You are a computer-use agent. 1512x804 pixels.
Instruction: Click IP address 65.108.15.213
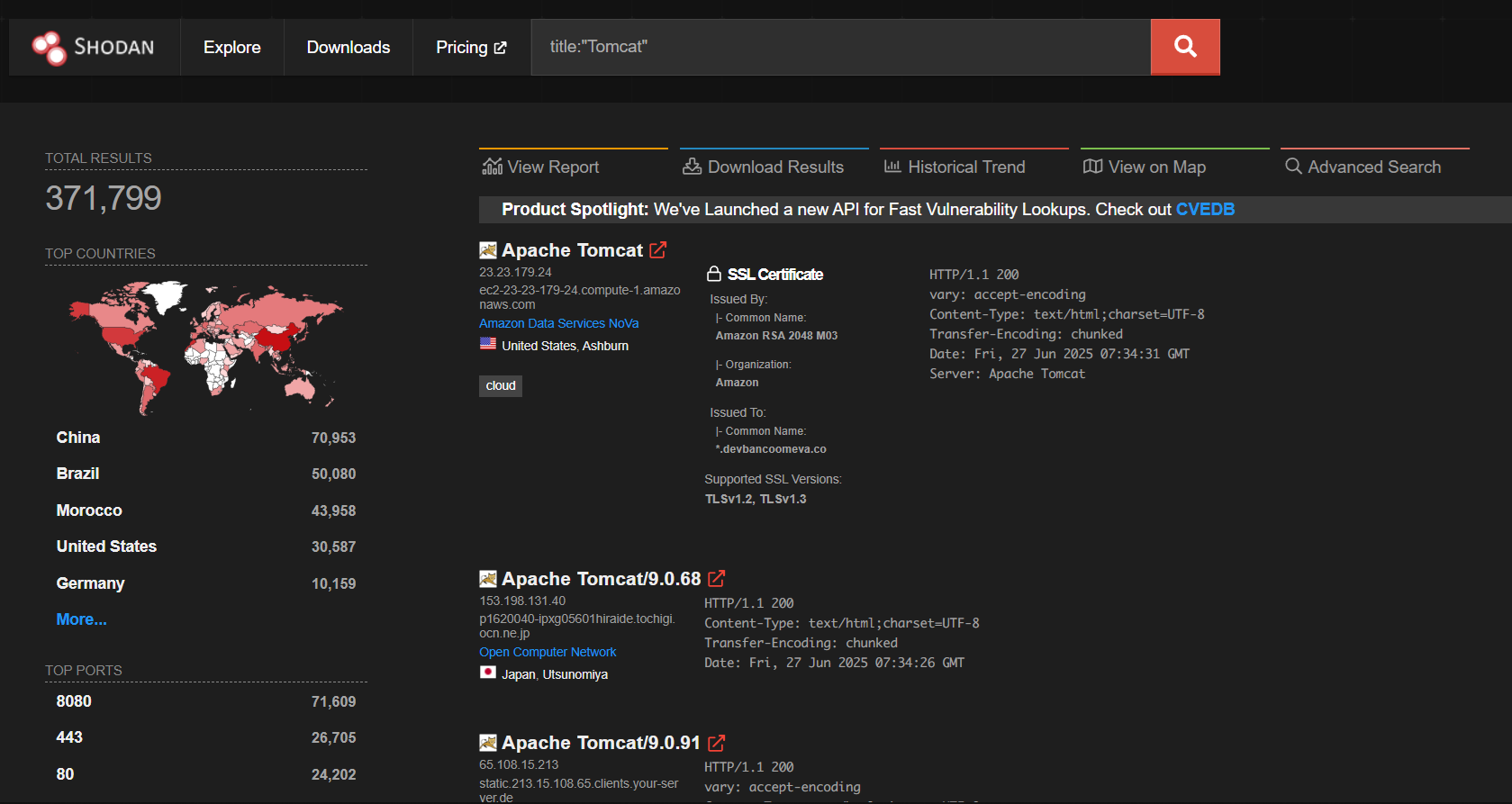pos(519,764)
